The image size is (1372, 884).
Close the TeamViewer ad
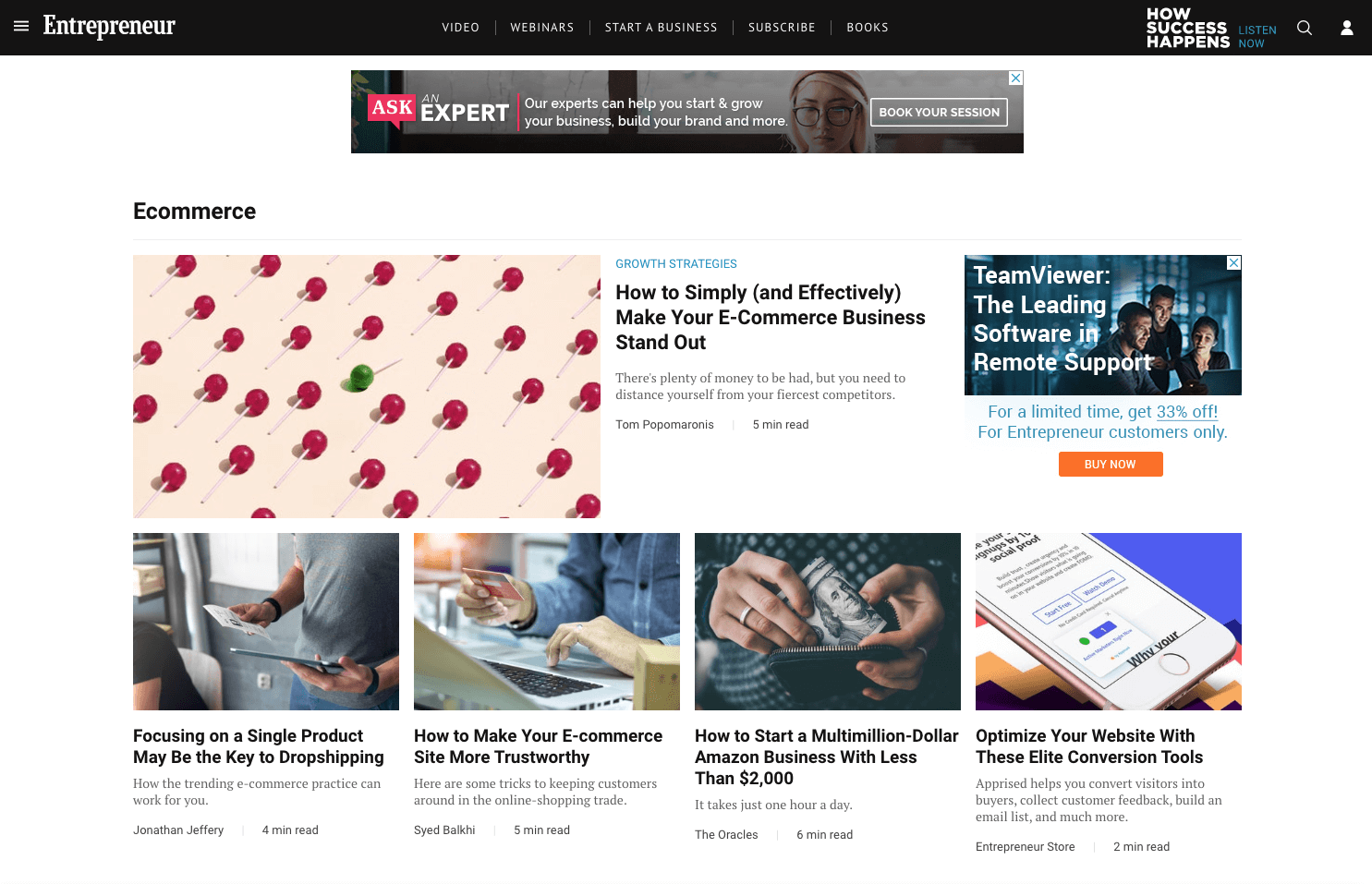click(x=1233, y=263)
